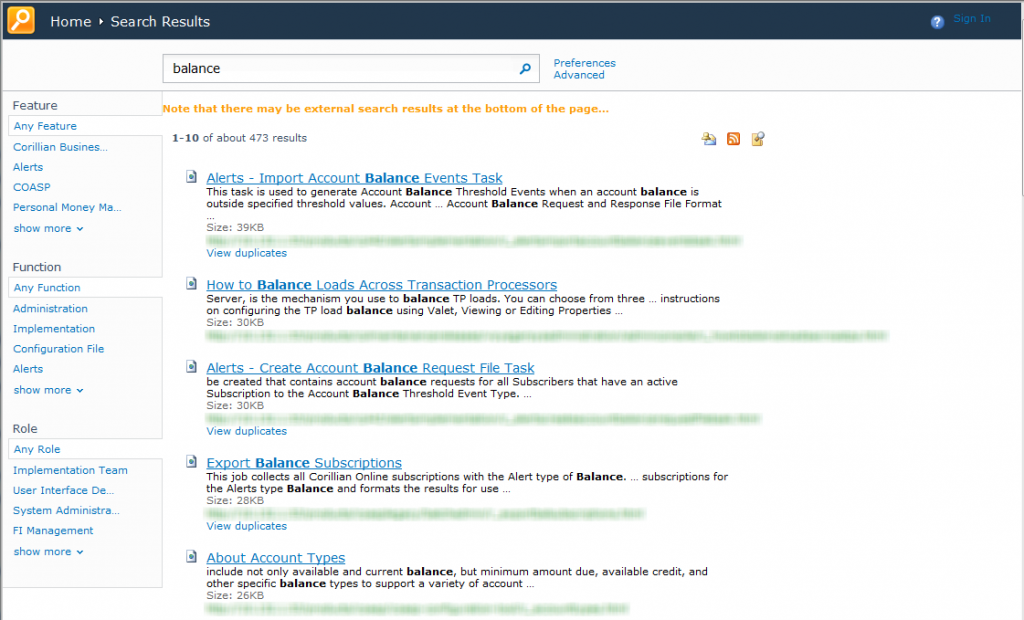Click document icon beside Create Account Balance Request

[x=191, y=367]
